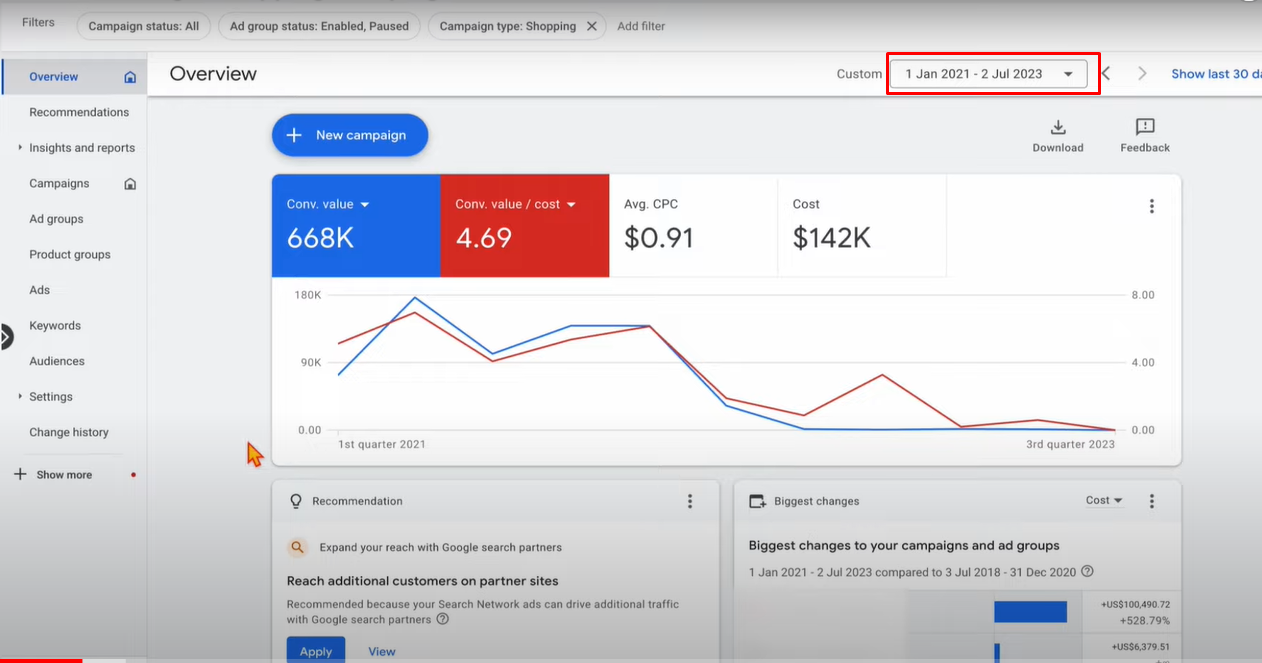
Task: Click the Custom date label
Action: (x=859, y=74)
